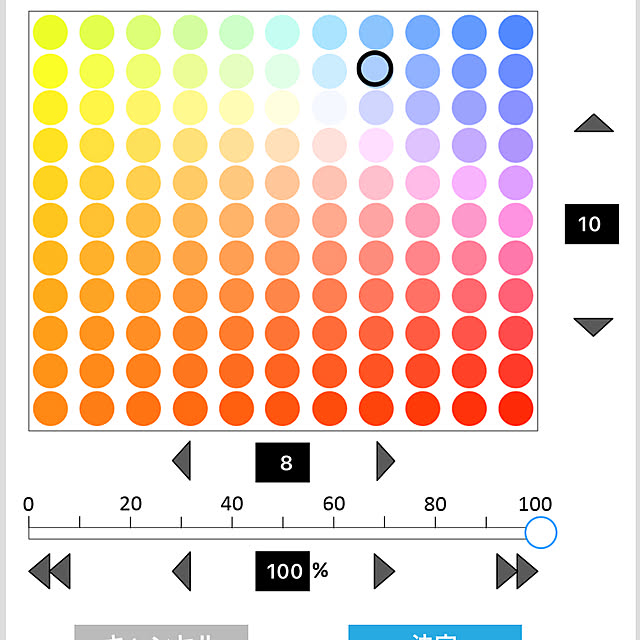Pick the blue swatch in top-right corner
This screenshot has height=640, width=640.
pyautogui.click(x=516, y=32)
